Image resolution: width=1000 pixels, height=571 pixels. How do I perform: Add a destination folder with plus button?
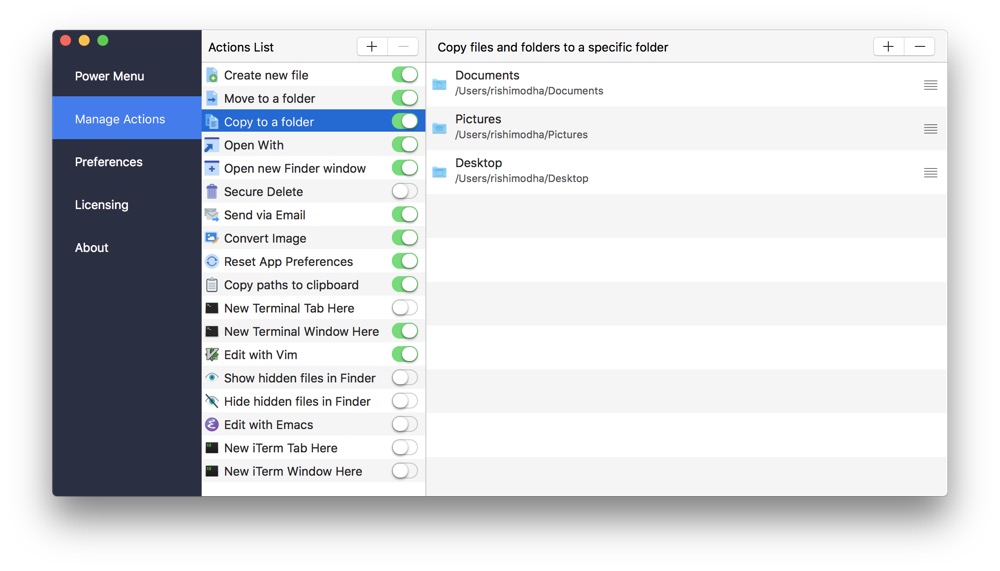[x=888, y=47]
